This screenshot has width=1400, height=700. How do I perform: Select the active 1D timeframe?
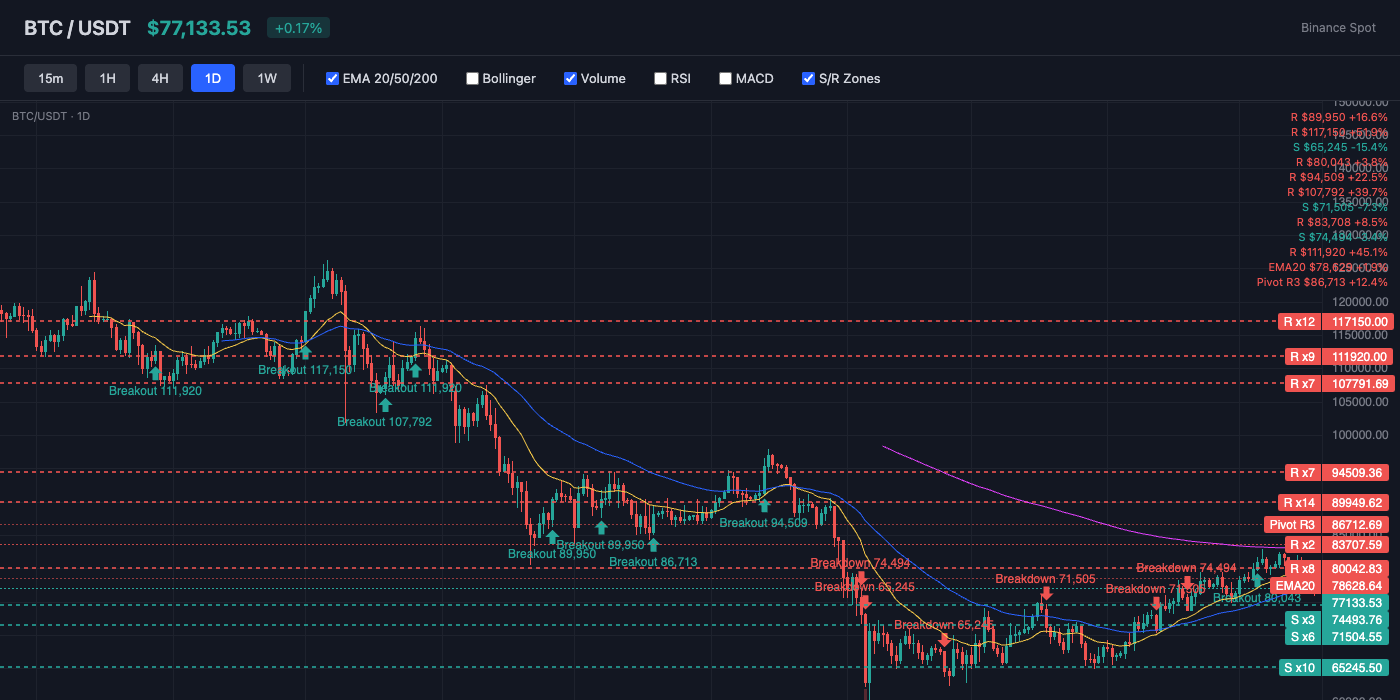coord(213,78)
